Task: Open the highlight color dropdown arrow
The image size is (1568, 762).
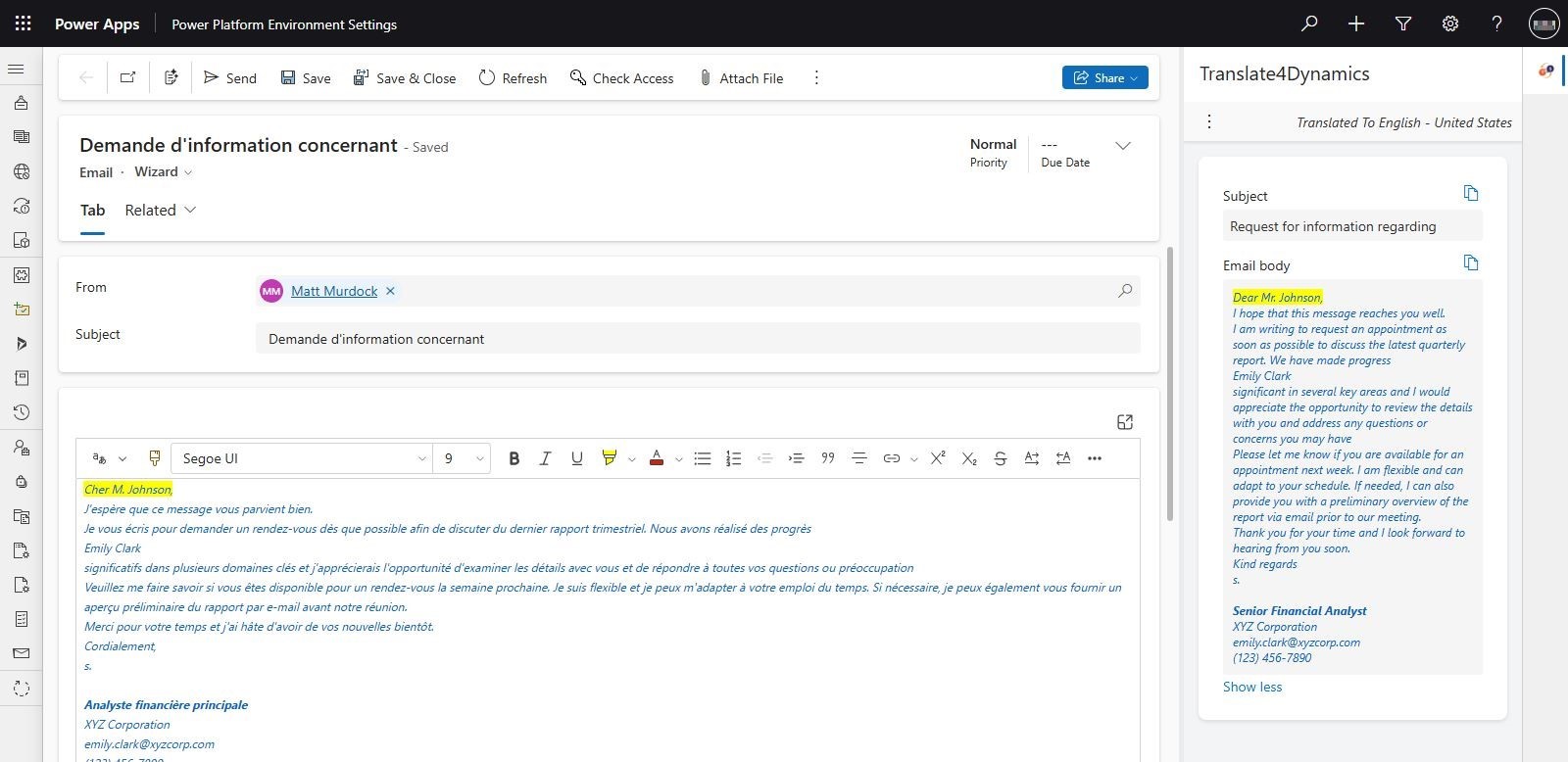Action: pyautogui.click(x=631, y=459)
